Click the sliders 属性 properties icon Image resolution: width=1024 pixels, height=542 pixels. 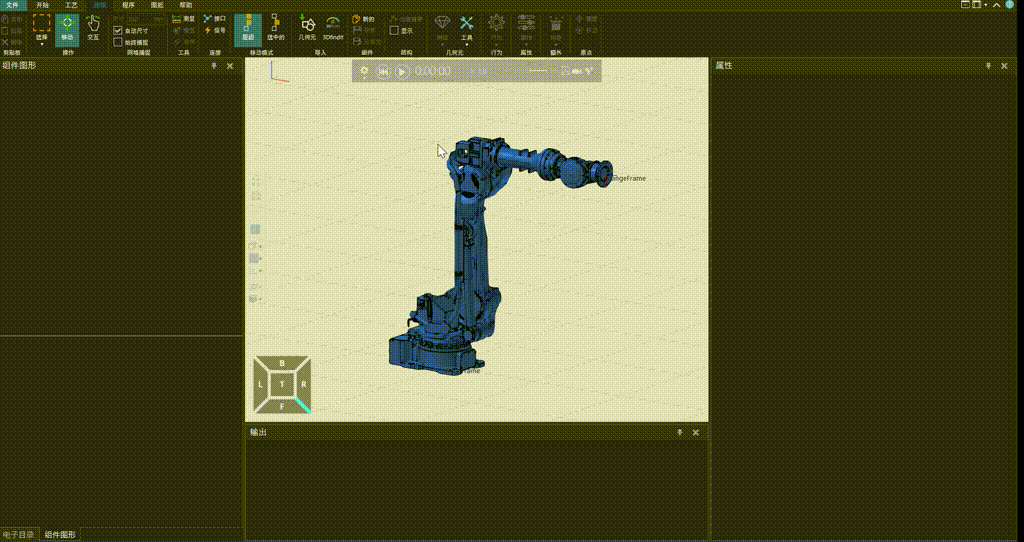[x=526, y=24]
